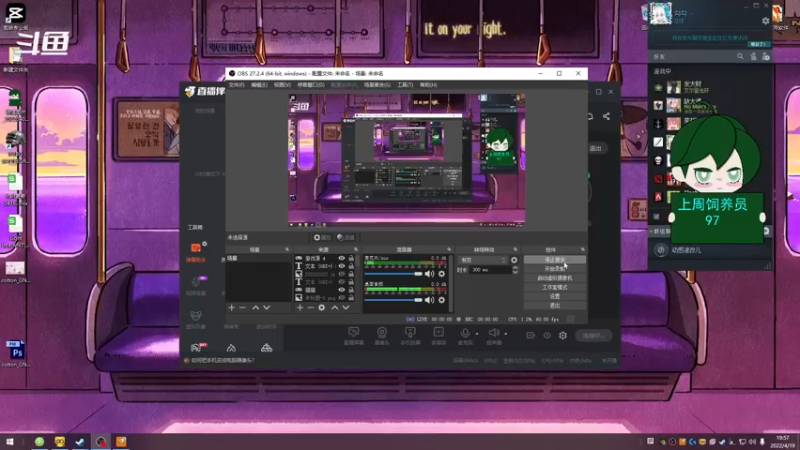The height and width of the screenshot is (450, 800).
Task: Pop out the Sources dock with its header icon
Action: (x=356, y=249)
